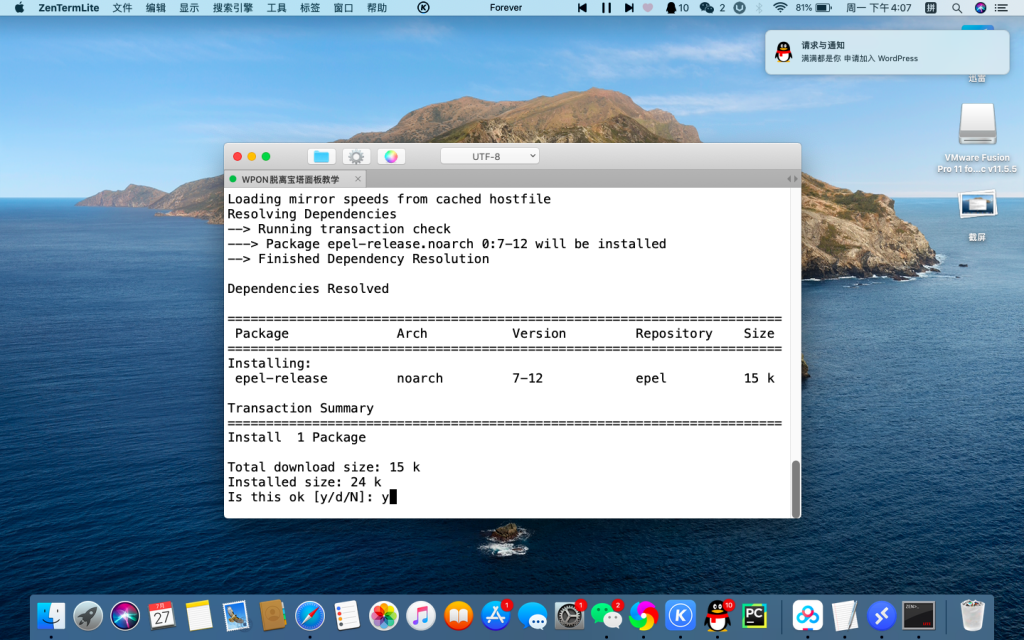Viewport: 1024px width, 640px height.
Task: Click the Kugou K icon in menu bar
Action: click(x=423, y=8)
